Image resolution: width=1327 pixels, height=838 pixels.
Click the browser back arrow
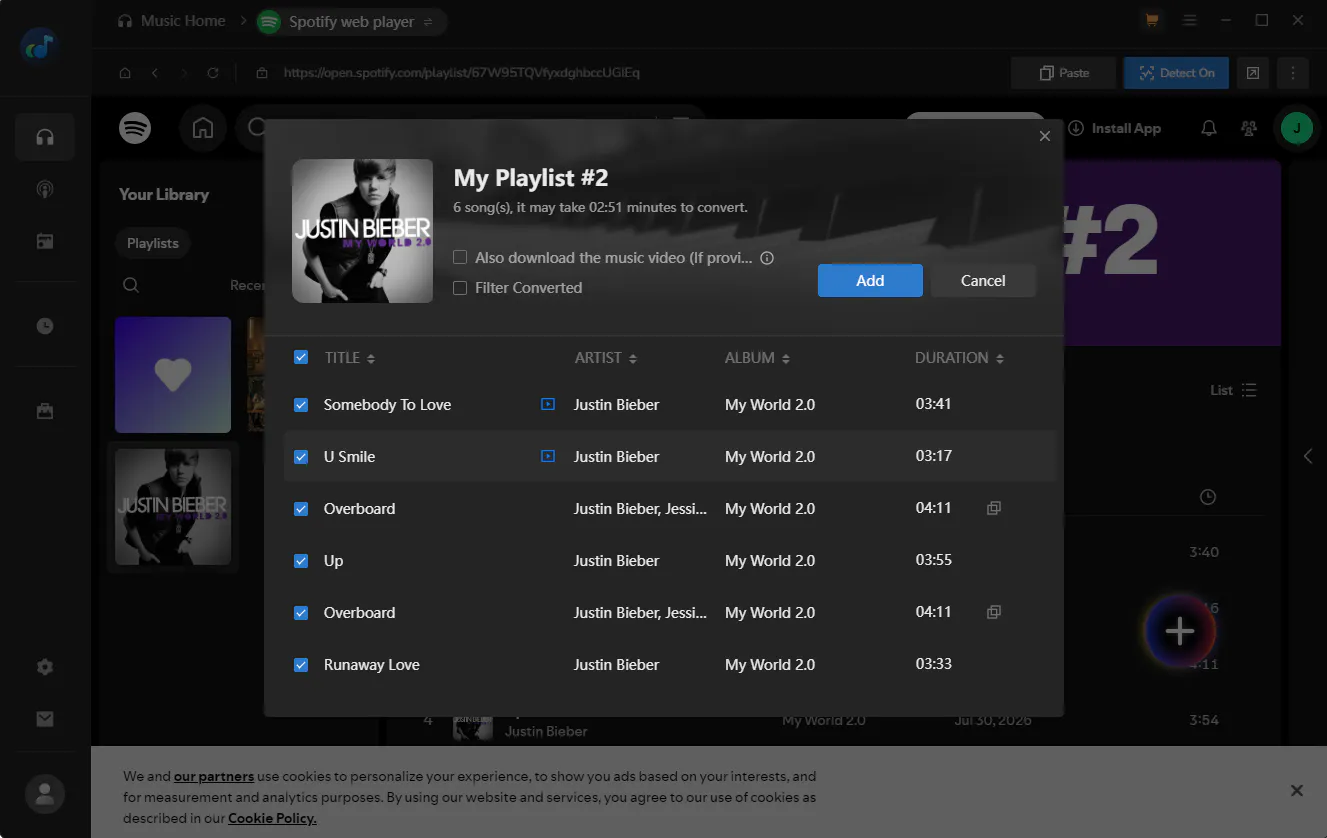point(154,73)
